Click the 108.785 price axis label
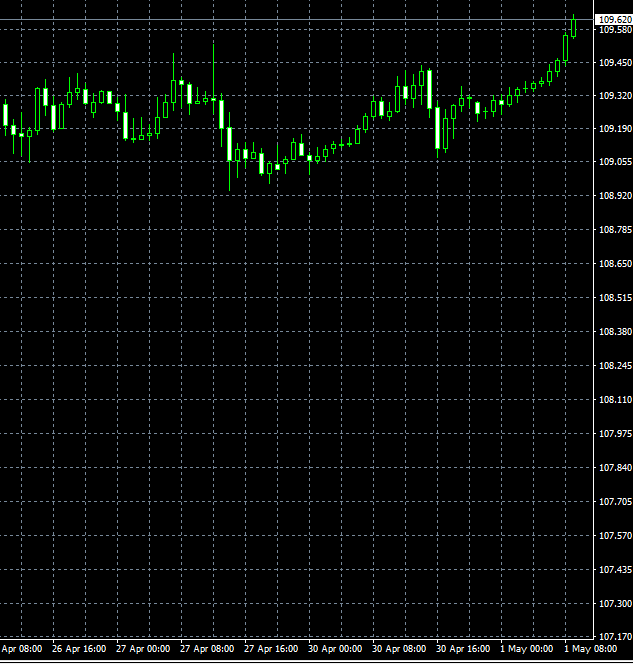 pos(615,229)
